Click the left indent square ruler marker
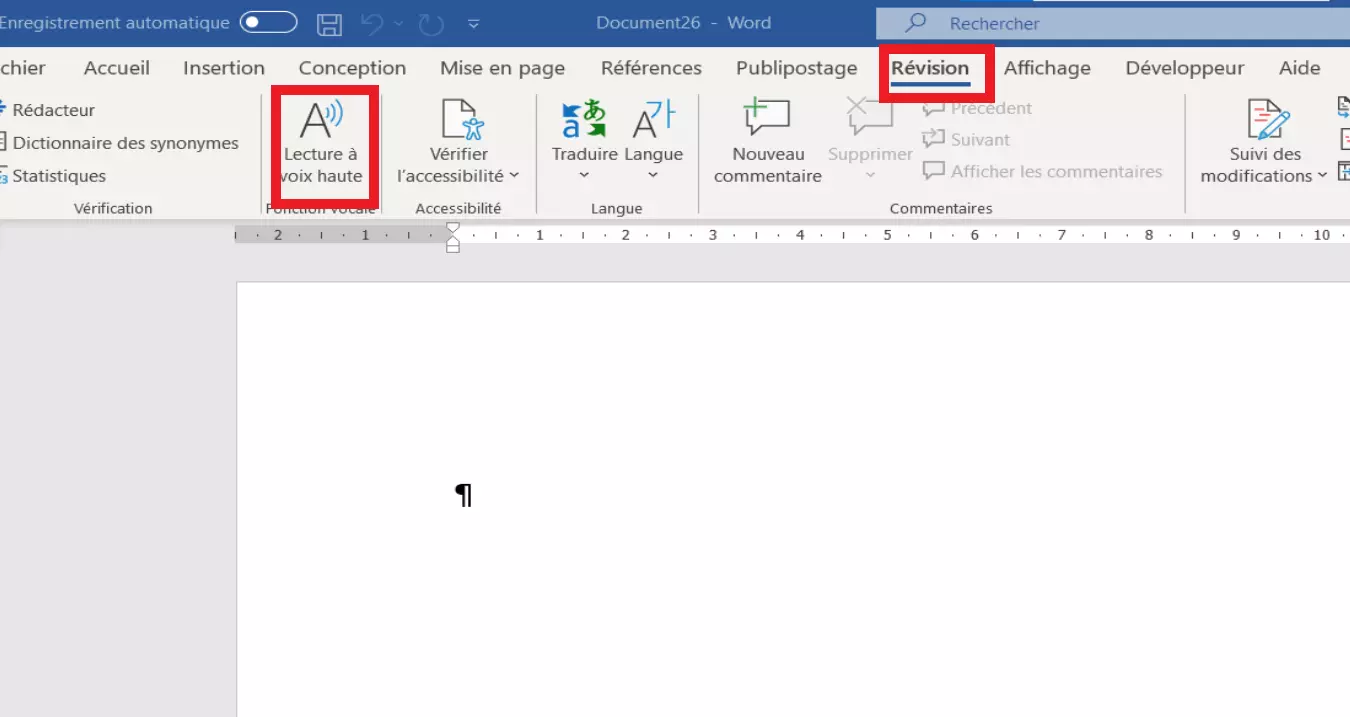Viewport: 1350px width, 717px height. coord(453,247)
